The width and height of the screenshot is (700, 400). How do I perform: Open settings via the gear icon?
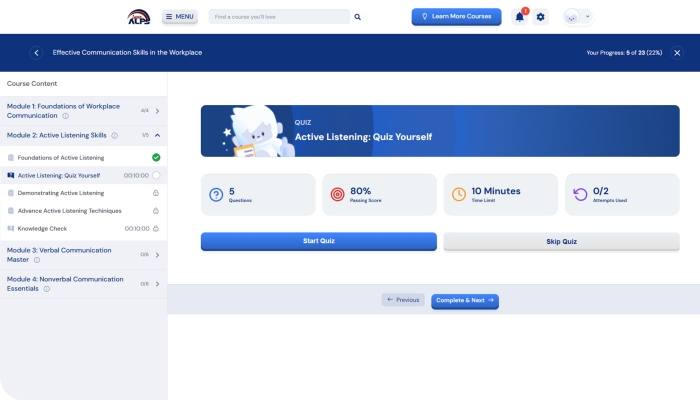coord(541,17)
